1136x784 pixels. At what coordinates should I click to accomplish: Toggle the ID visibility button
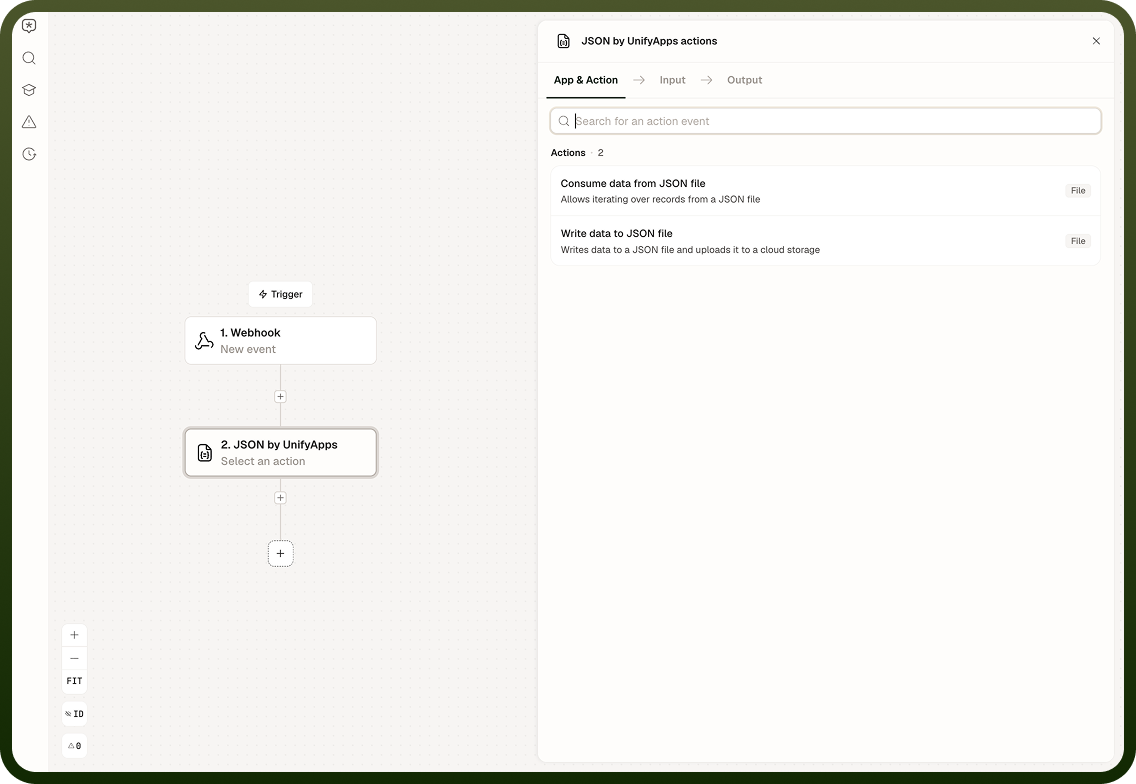coord(74,714)
